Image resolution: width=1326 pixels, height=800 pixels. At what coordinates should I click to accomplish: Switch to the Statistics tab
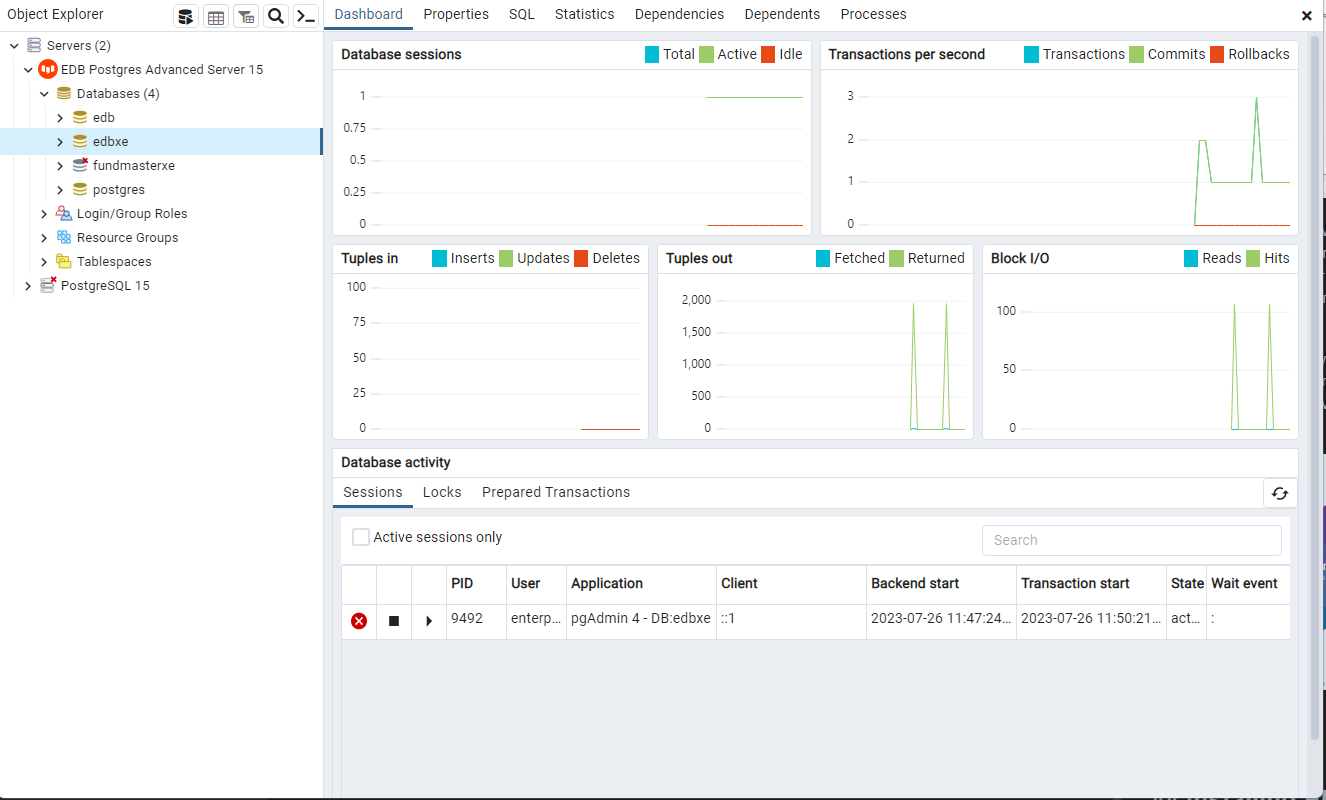pyautogui.click(x=584, y=14)
